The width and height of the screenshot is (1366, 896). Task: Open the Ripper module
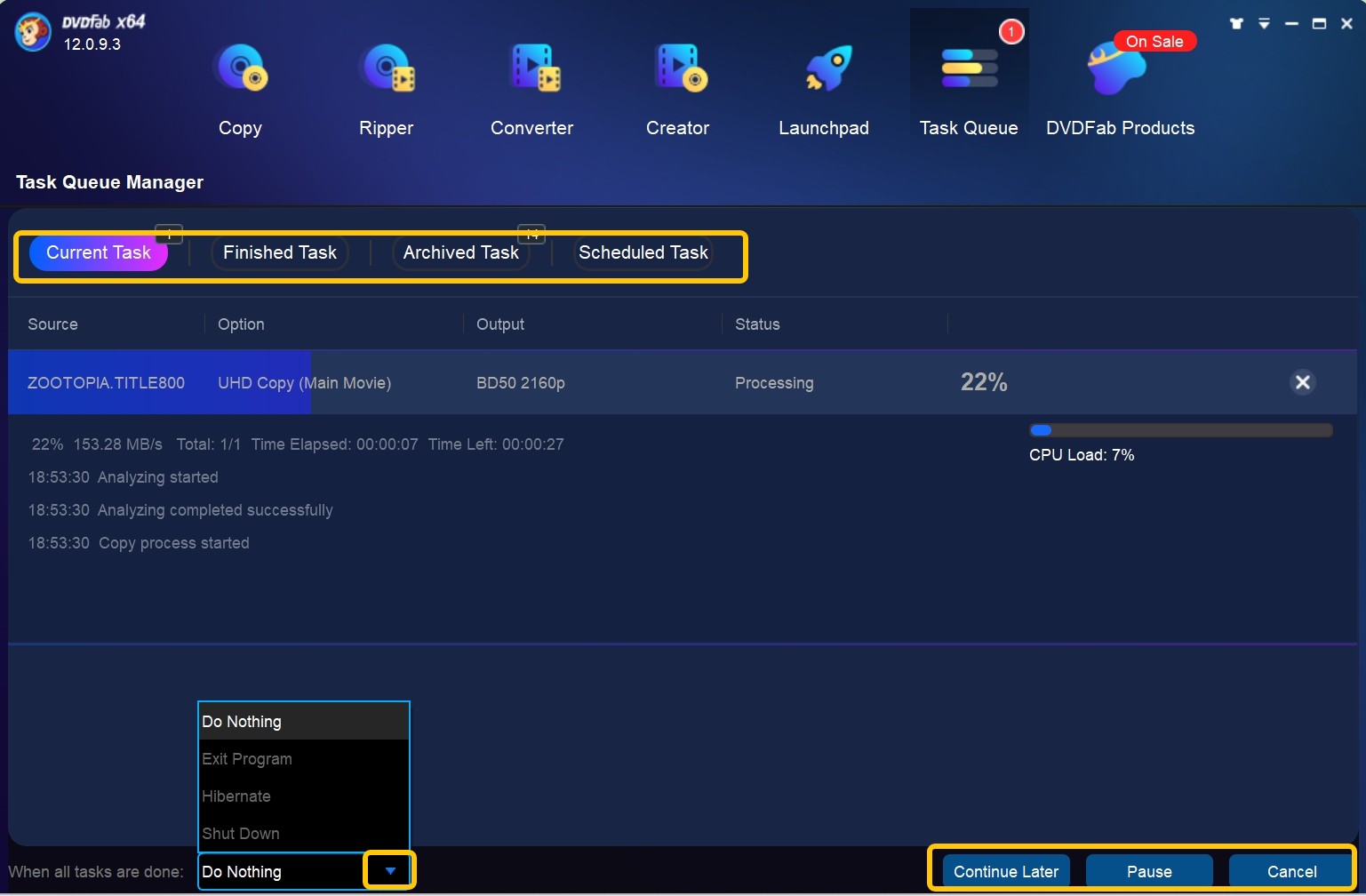386,89
